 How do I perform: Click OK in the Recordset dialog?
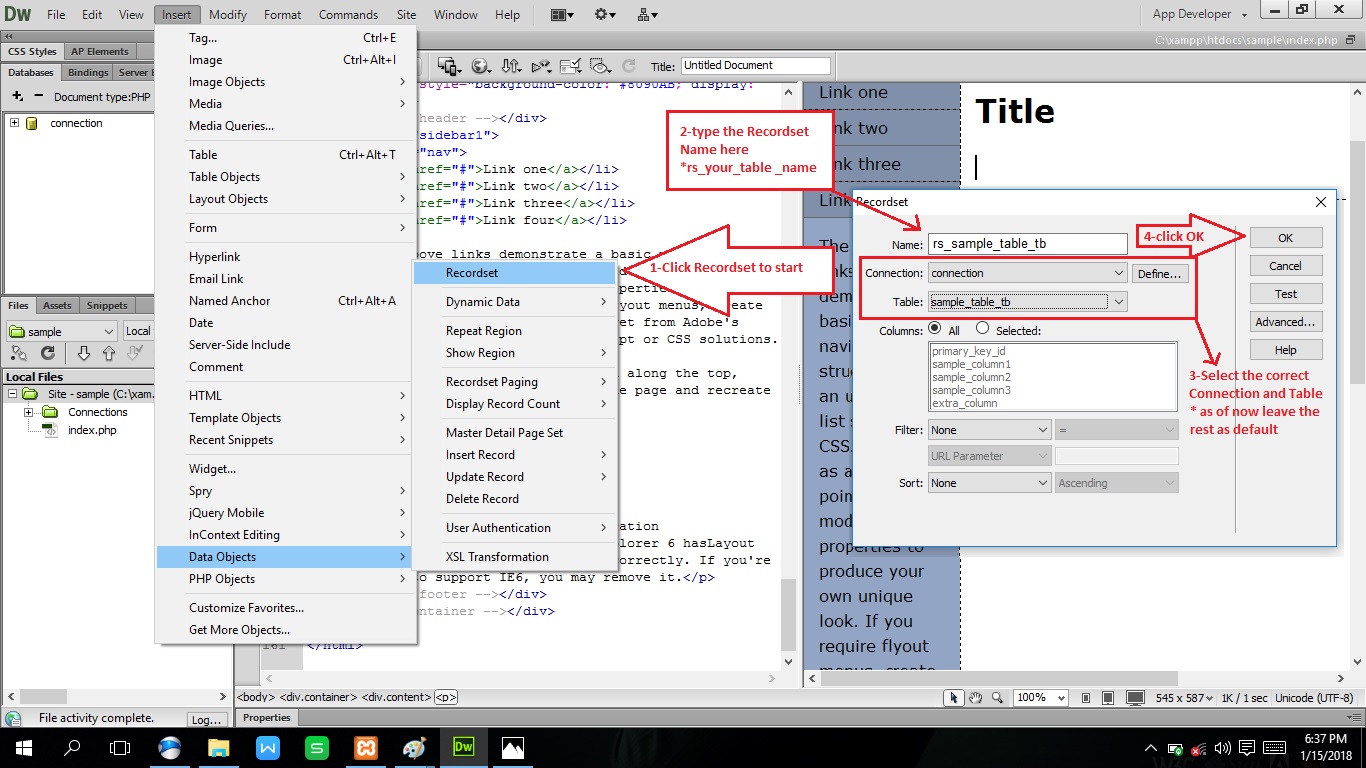[1286, 238]
